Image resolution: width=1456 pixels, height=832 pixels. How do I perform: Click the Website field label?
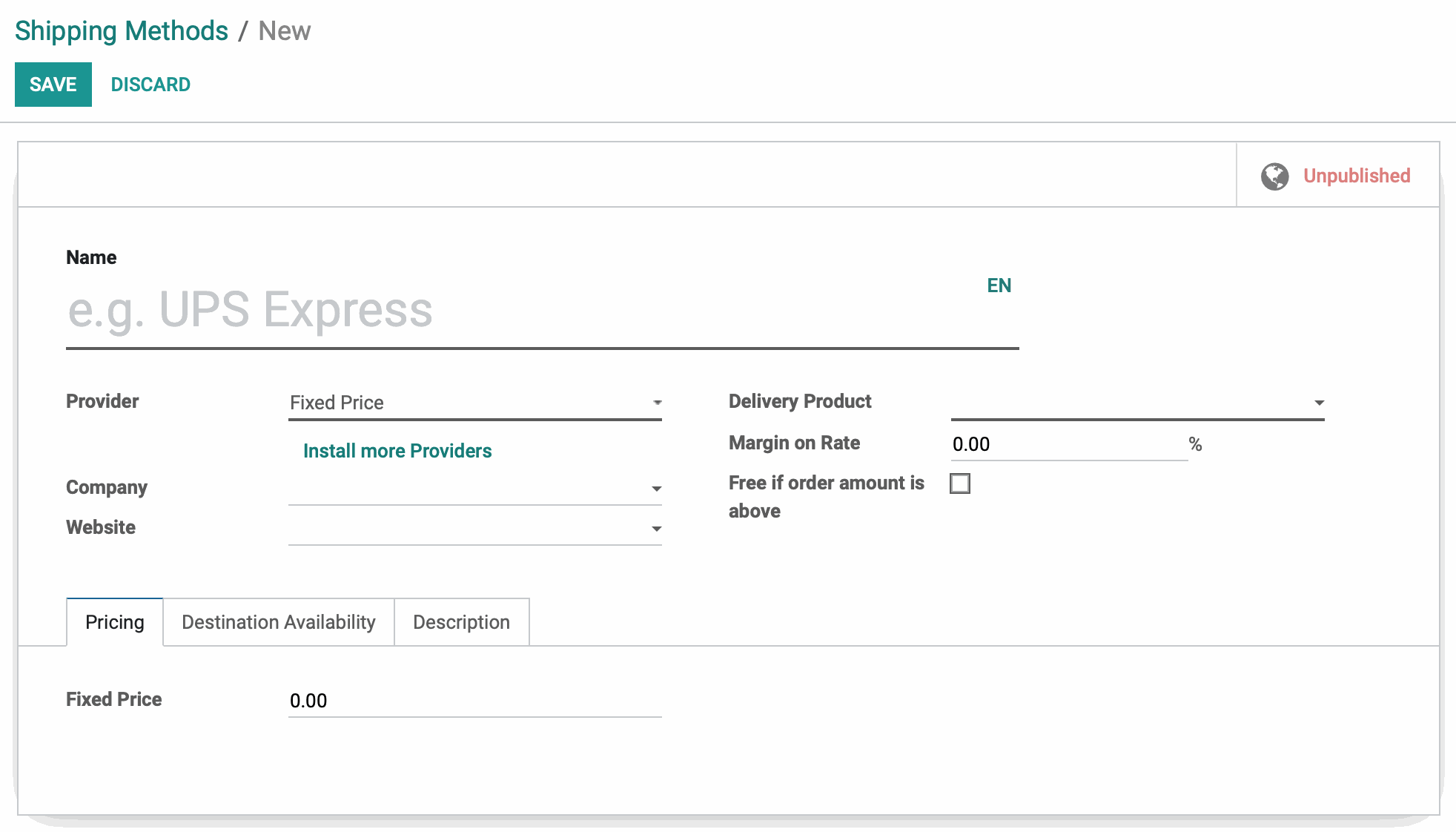click(101, 527)
